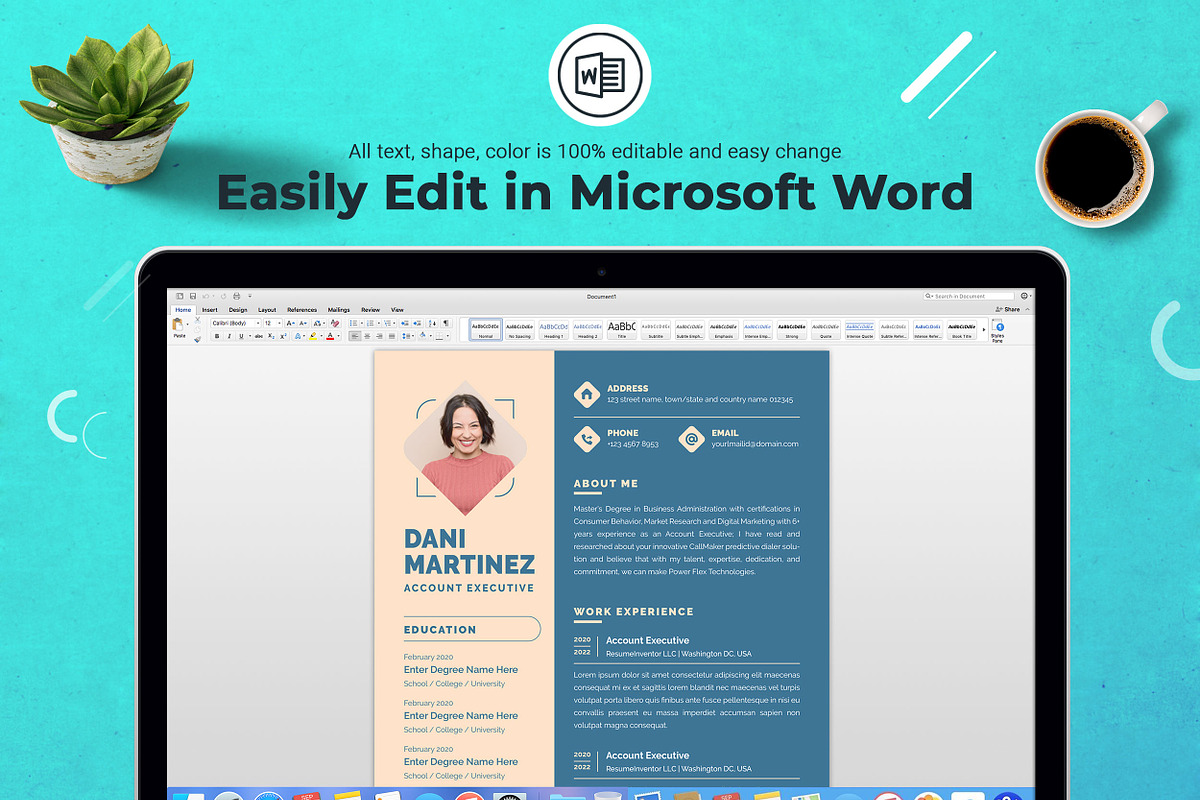Viewport: 1200px width, 800px height.
Task: Click the smiley feedback icon
Action: coord(1024,296)
